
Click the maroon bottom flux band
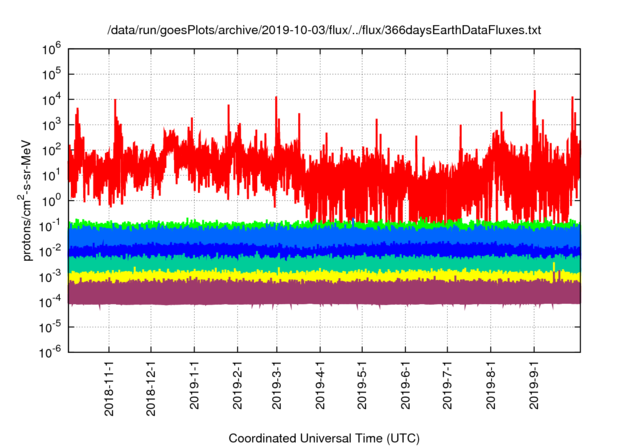tap(300, 291)
